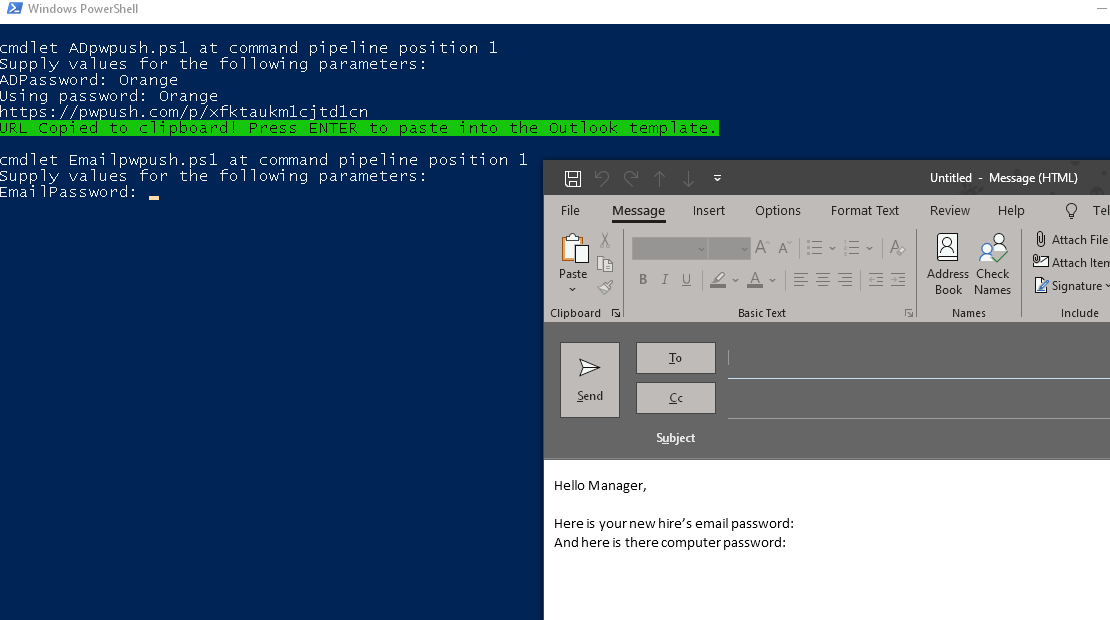Image resolution: width=1110 pixels, height=620 pixels.
Task: Open the Review ribbon tab
Action: click(x=949, y=210)
